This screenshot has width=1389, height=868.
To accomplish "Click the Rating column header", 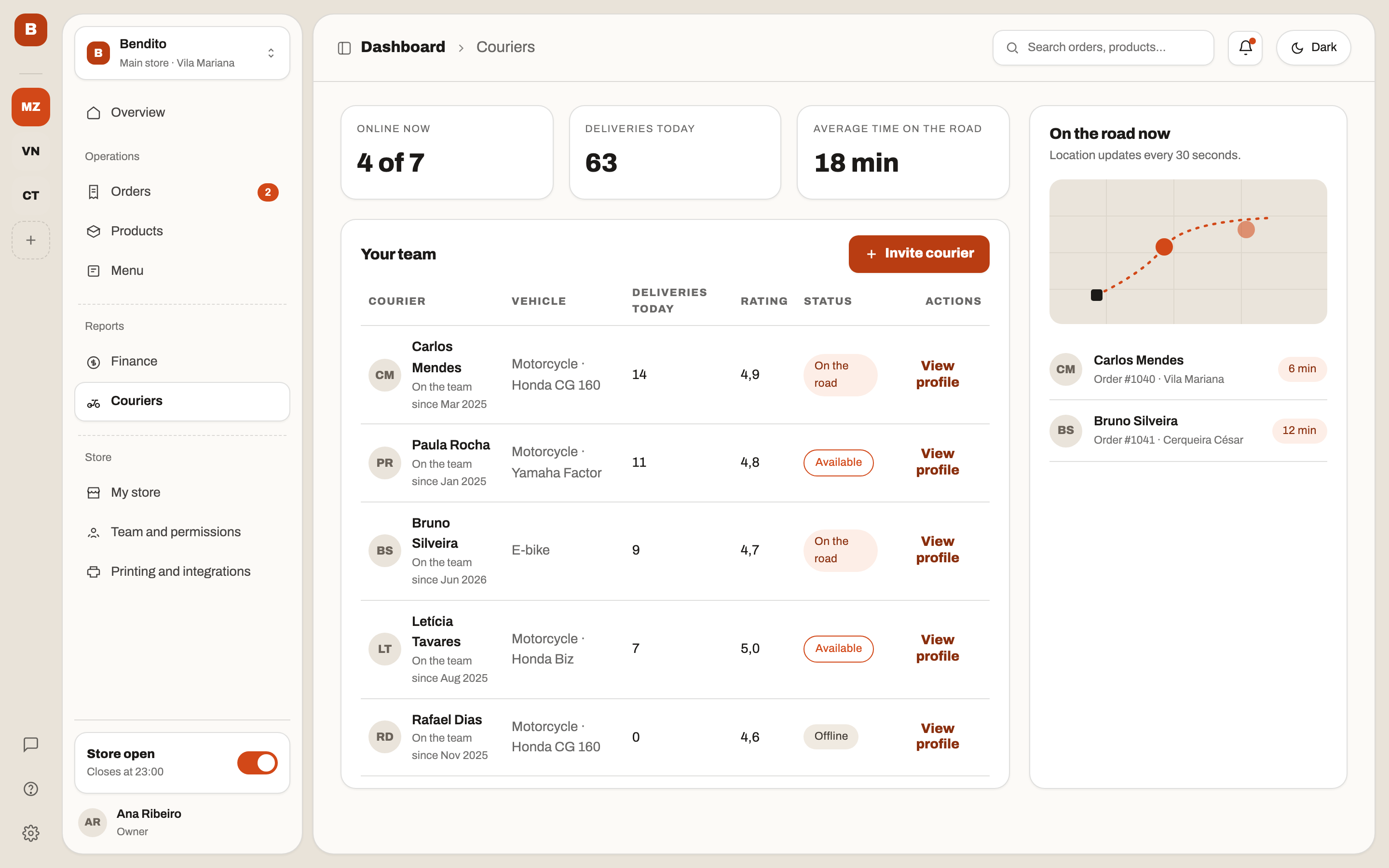I will [764, 301].
